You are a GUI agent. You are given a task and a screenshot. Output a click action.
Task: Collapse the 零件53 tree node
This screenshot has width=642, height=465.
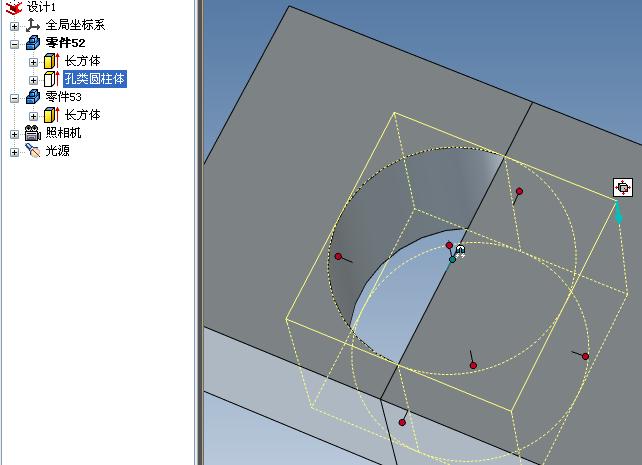click(14, 98)
